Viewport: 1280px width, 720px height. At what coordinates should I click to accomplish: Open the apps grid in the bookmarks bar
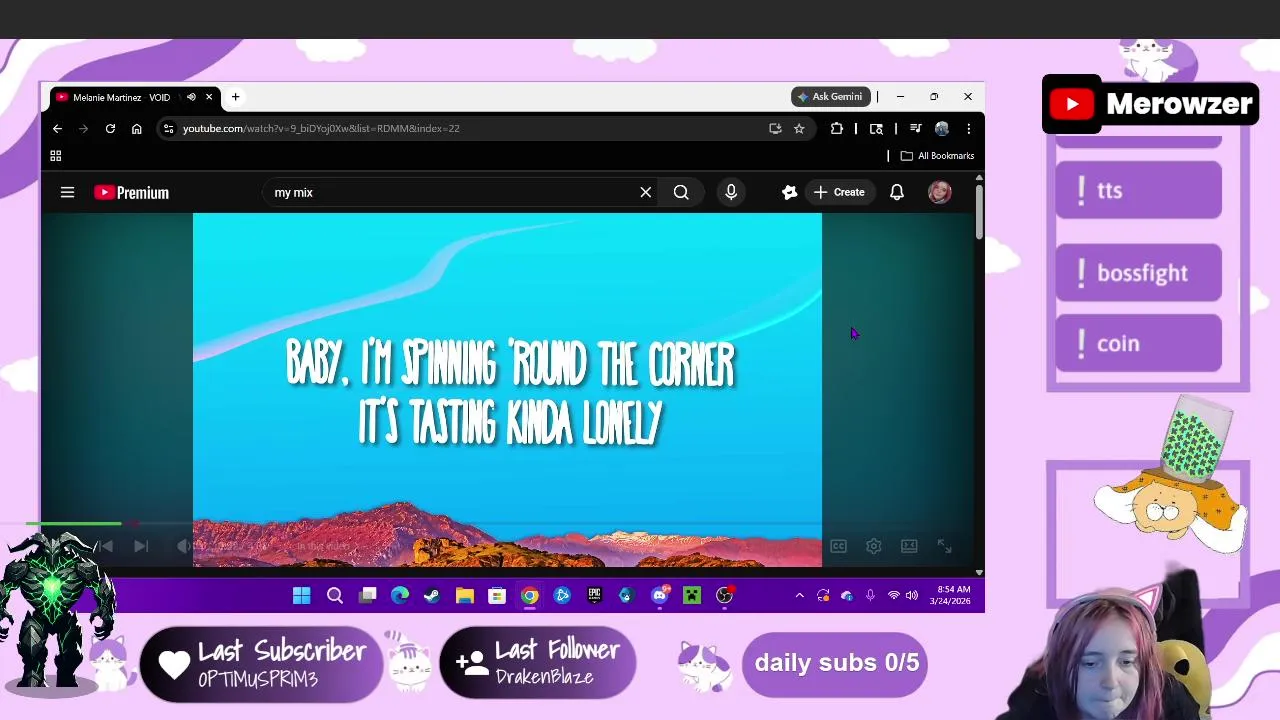pyautogui.click(x=56, y=156)
